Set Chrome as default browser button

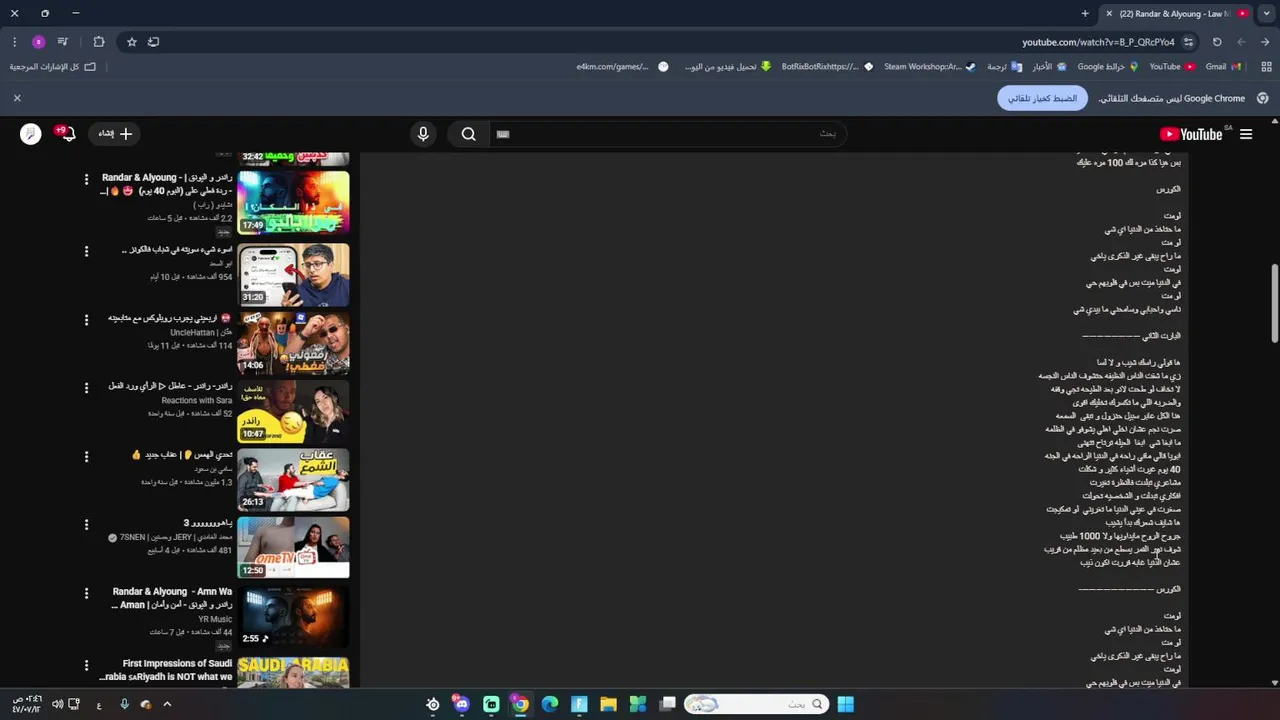1042,98
